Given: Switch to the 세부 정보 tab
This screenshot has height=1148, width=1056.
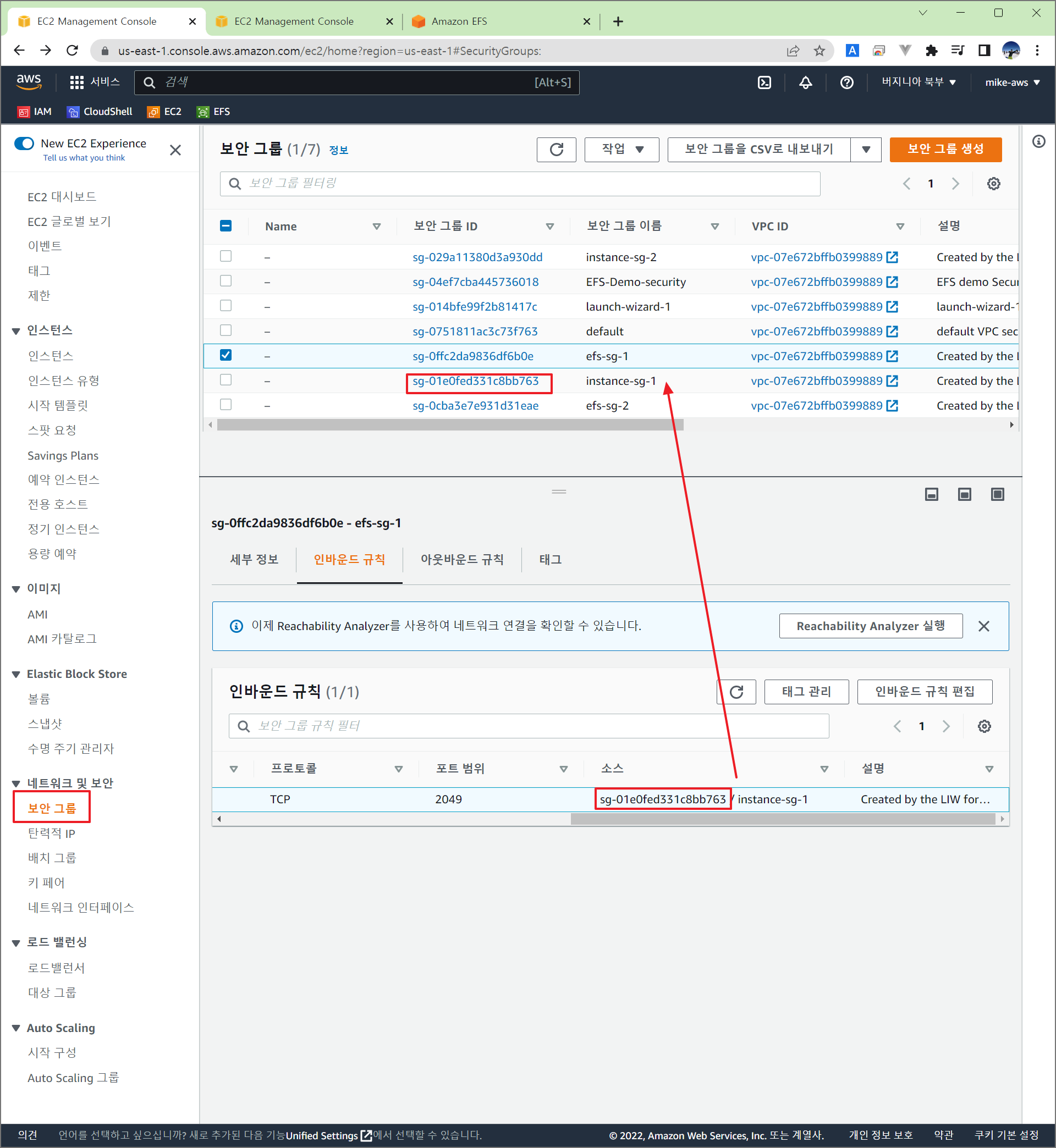Looking at the screenshot, I should pyautogui.click(x=254, y=559).
